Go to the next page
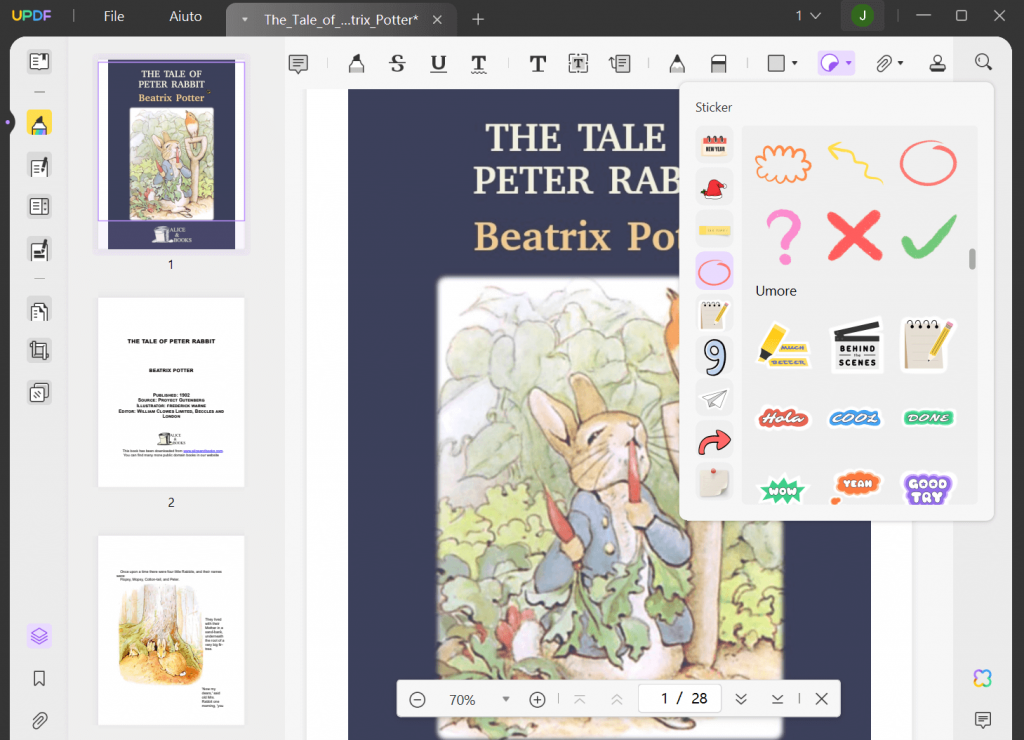This screenshot has height=740, width=1024. tap(741, 699)
